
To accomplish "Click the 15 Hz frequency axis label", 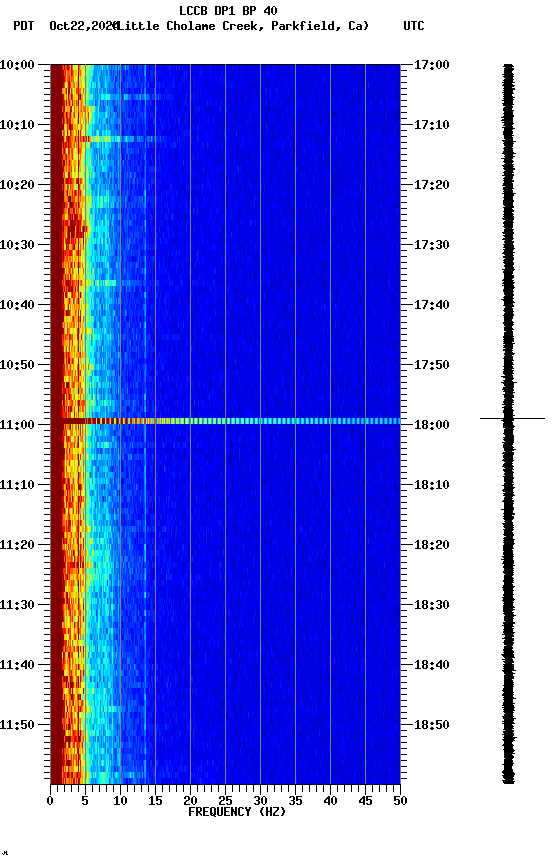I will 155,801.
